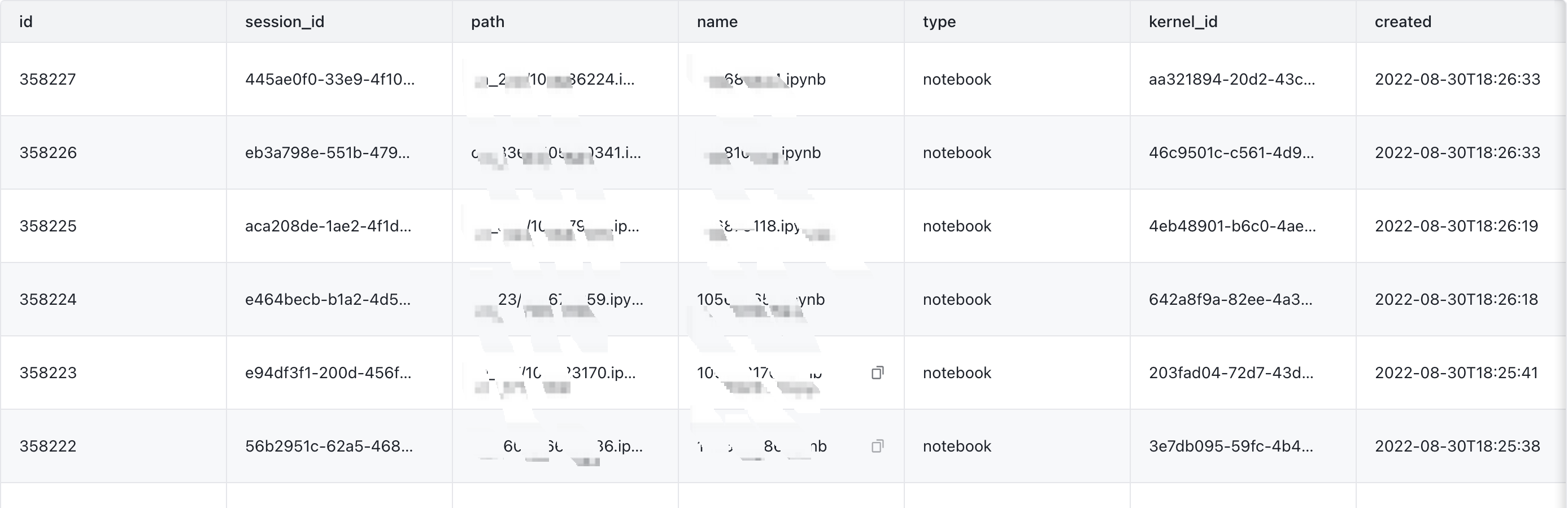Click session_id cell starting with eb3a798e

click(328, 153)
